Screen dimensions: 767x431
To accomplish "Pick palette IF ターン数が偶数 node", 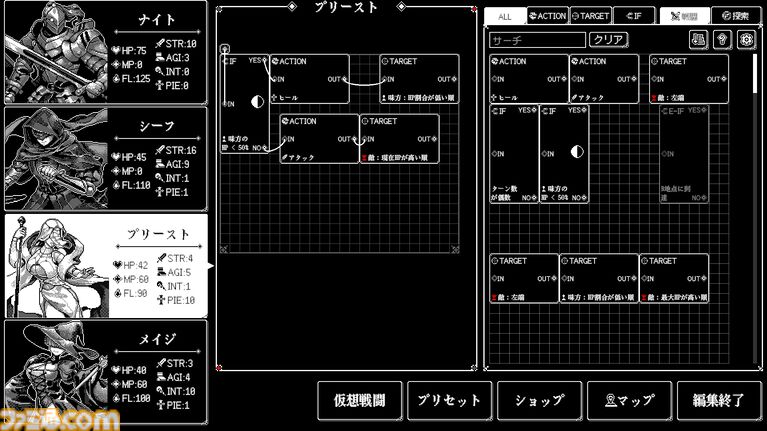I will (514, 154).
